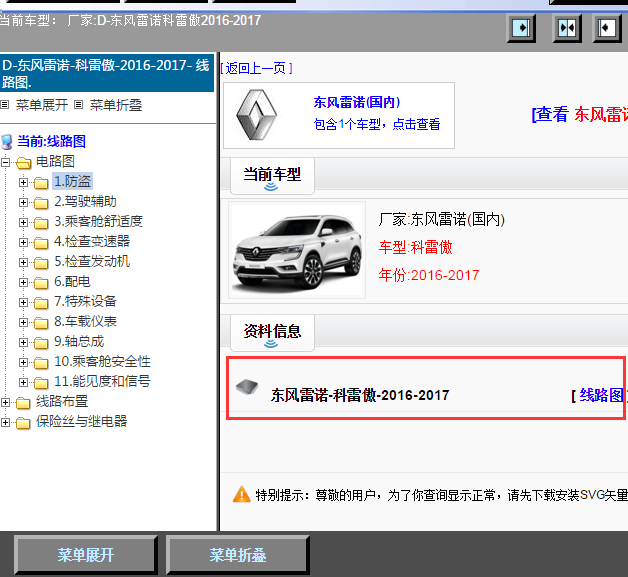628x577 pixels.
Task: Click the top 菜单折叠 text link
Action: point(116,105)
